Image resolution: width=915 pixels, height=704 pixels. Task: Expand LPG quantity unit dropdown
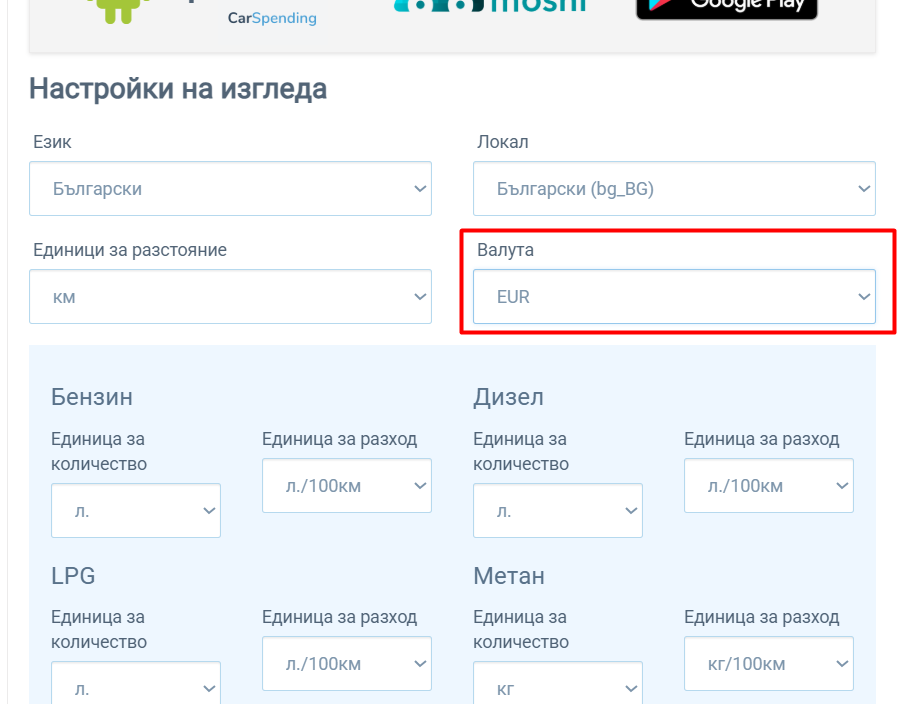pyautogui.click(x=136, y=686)
